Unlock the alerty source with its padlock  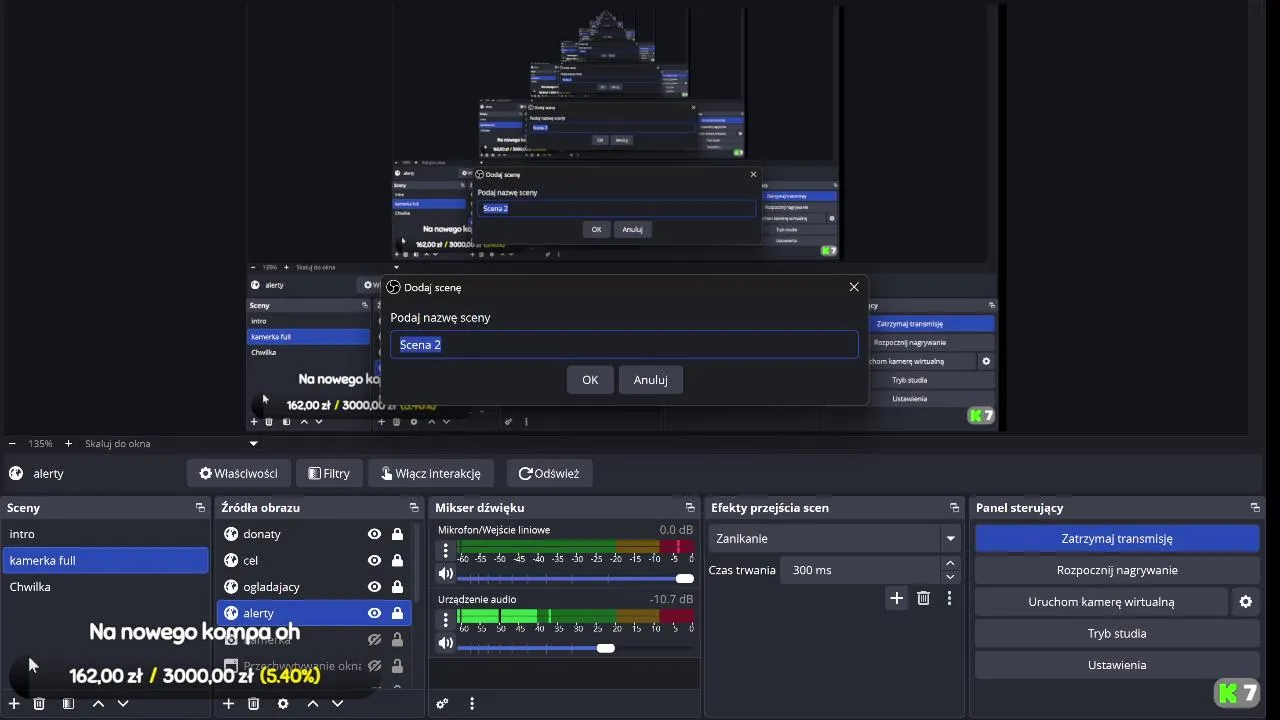pyautogui.click(x=397, y=613)
